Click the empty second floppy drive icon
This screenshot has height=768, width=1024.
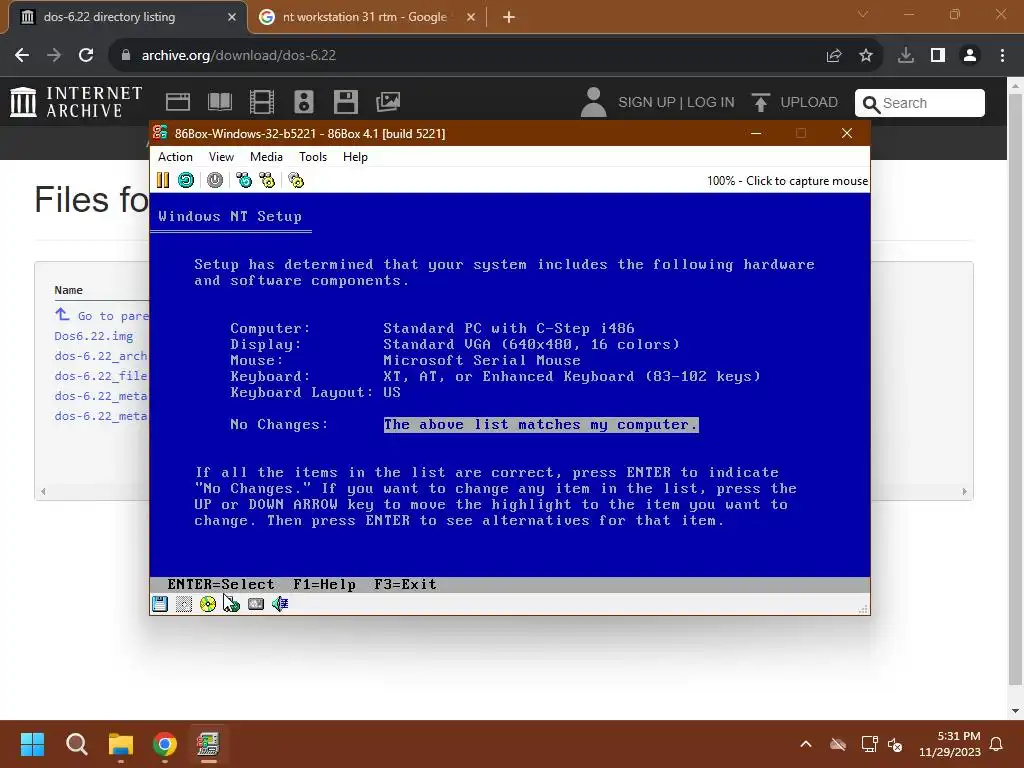tap(184, 604)
